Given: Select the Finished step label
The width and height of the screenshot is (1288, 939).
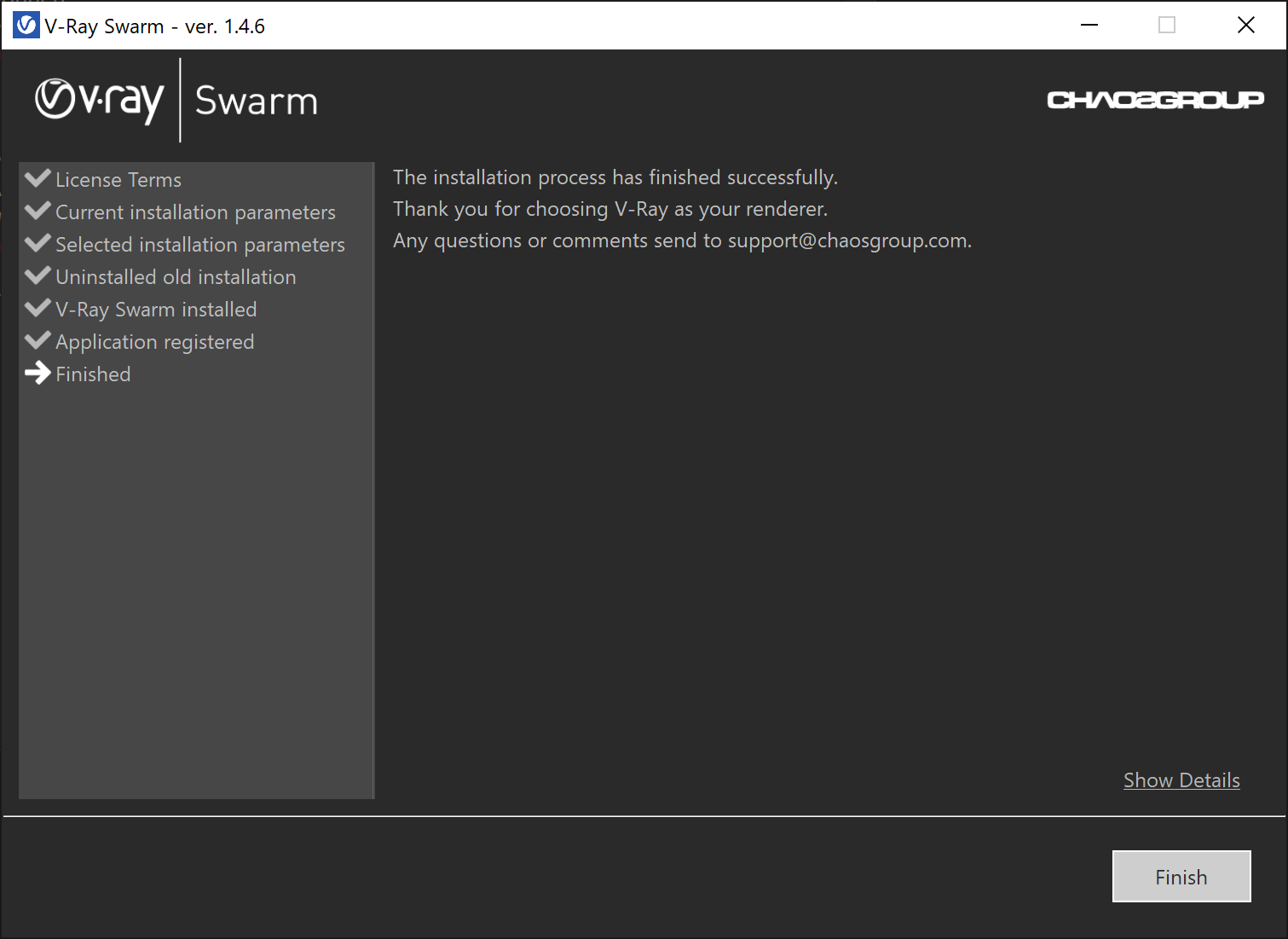Looking at the screenshot, I should pyautogui.click(x=93, y=374).
